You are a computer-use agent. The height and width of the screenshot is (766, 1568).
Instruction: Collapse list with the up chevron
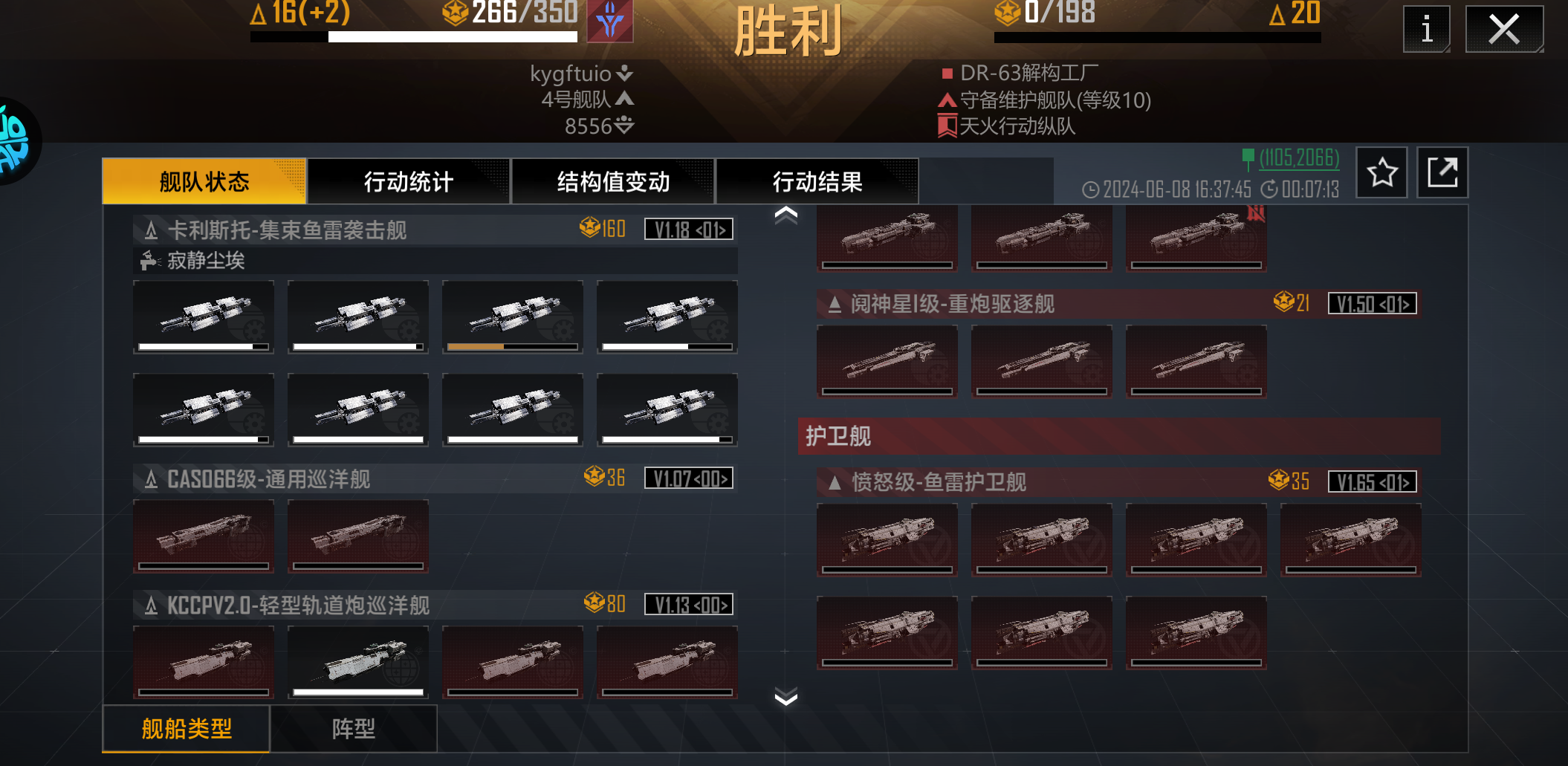tap(785, 215)
